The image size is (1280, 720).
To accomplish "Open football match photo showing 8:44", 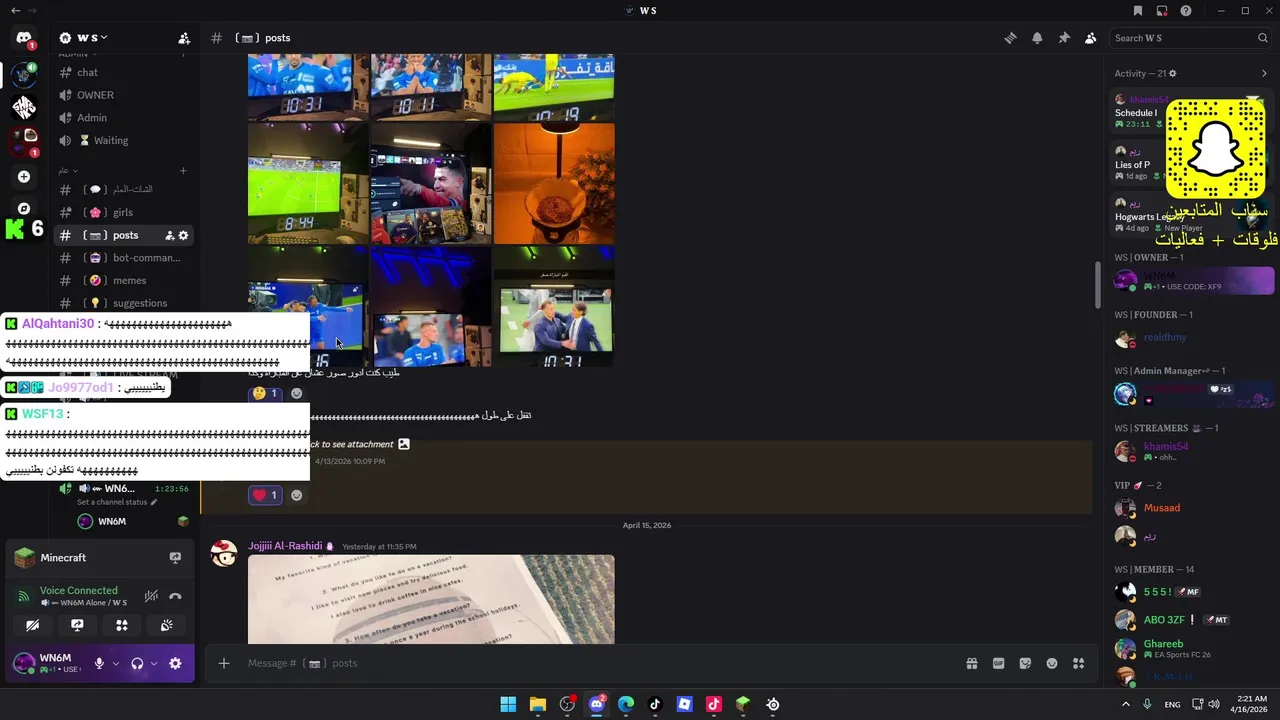I will pos(308,183).
